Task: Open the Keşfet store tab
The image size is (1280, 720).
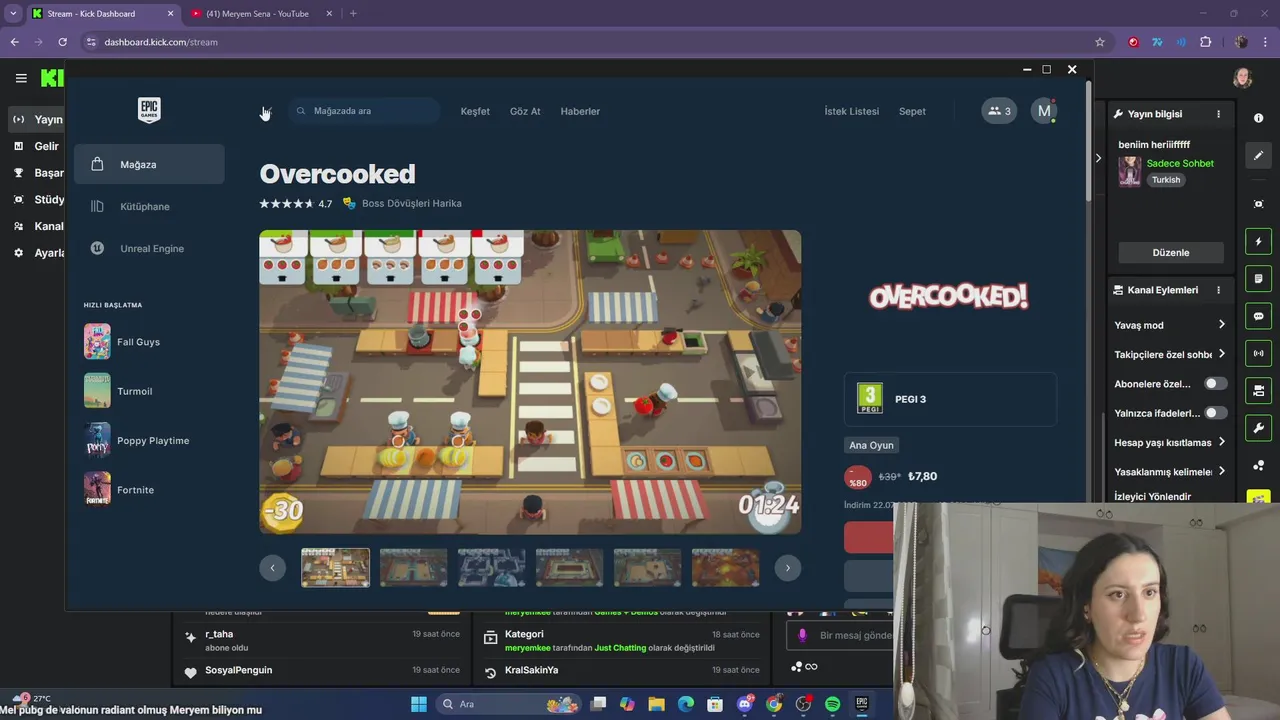Action: (475, 111)
